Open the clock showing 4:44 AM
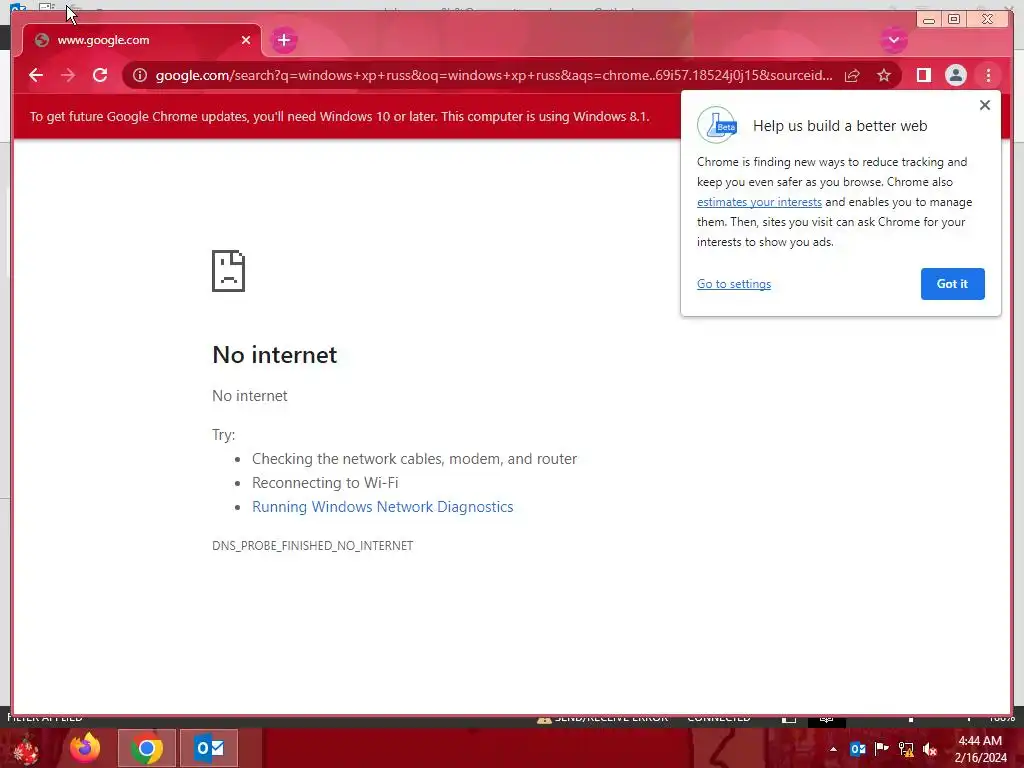Viewport: 1024px width, 768px height. click(980, 749)
